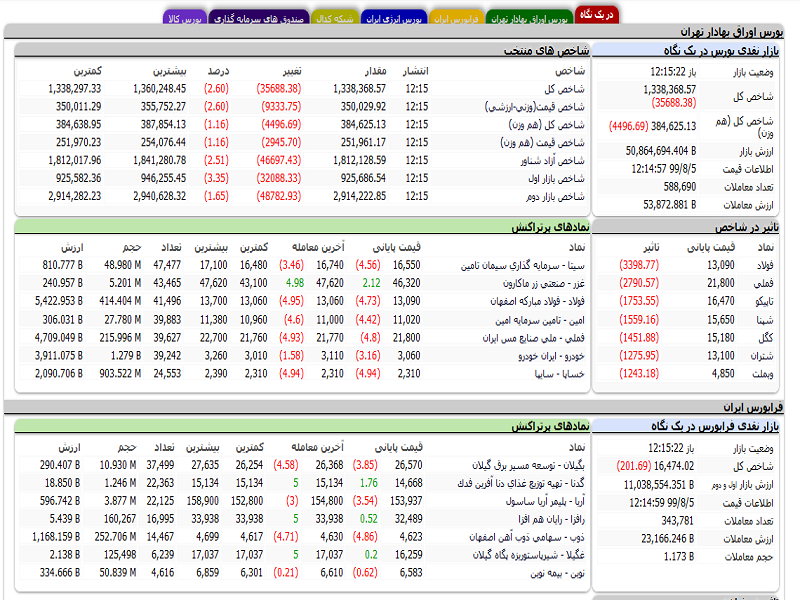
Task: Open symbol «غزر - صنعتی زر ماکارون»
Action: click(x=543, y=283)
